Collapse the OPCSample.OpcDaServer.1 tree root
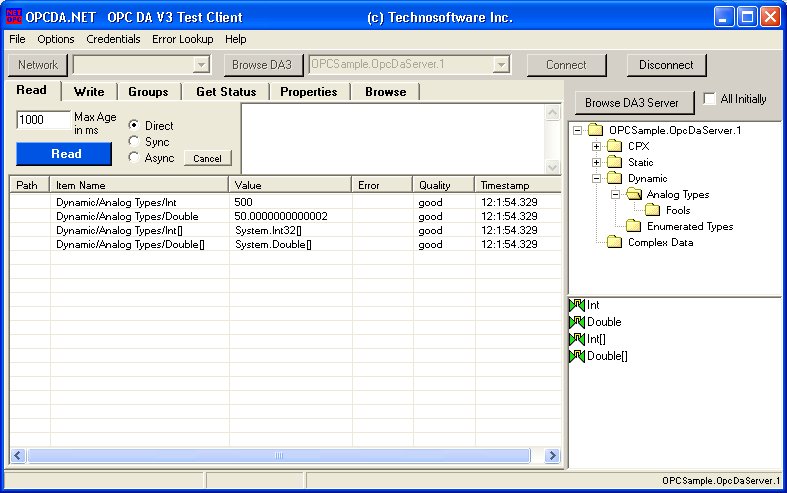Image resolution: width=787 pixels, height=493 pixels. click(578, 131)
